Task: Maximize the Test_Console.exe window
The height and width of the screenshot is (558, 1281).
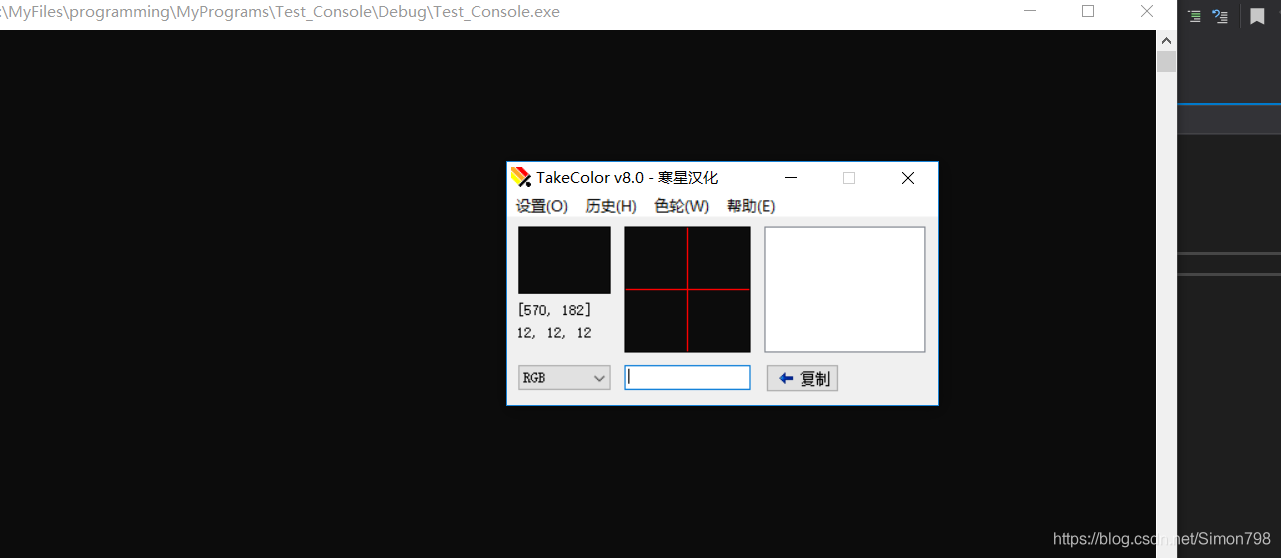Action: pyautogui.click(x=1088, y=11)
